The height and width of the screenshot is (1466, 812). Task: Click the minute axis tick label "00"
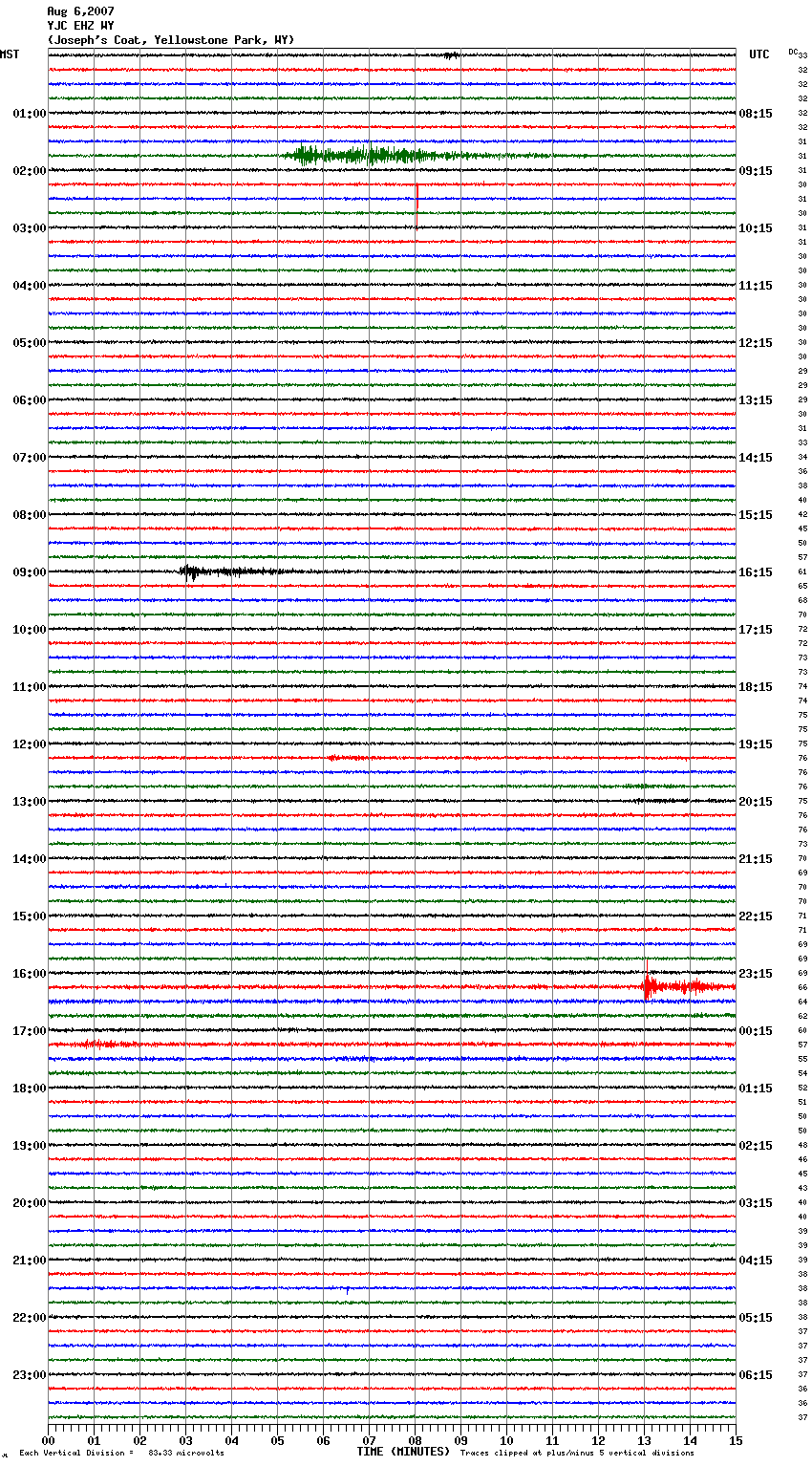tap(48, 1440)
